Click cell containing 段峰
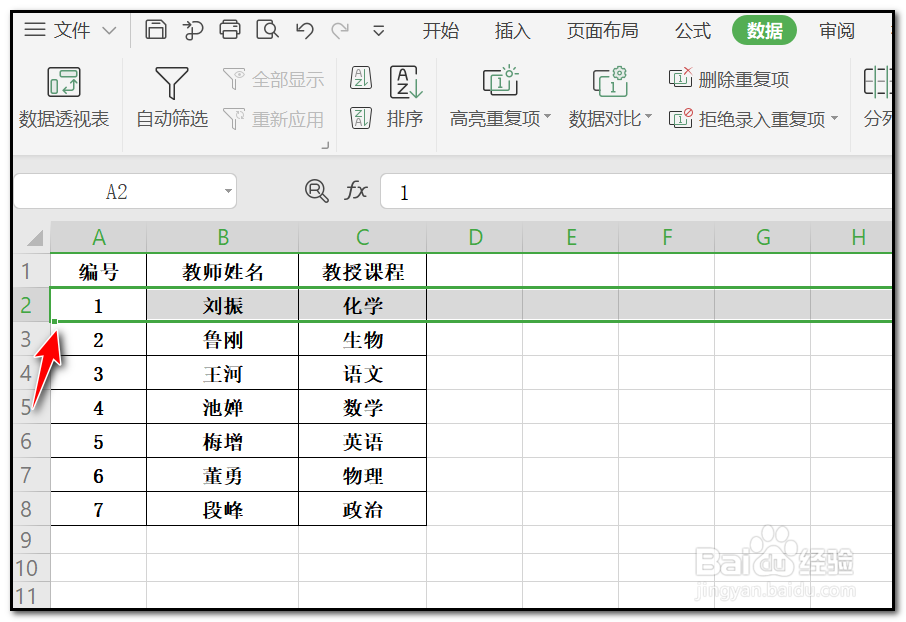906x622 pixels. [222, 509]
